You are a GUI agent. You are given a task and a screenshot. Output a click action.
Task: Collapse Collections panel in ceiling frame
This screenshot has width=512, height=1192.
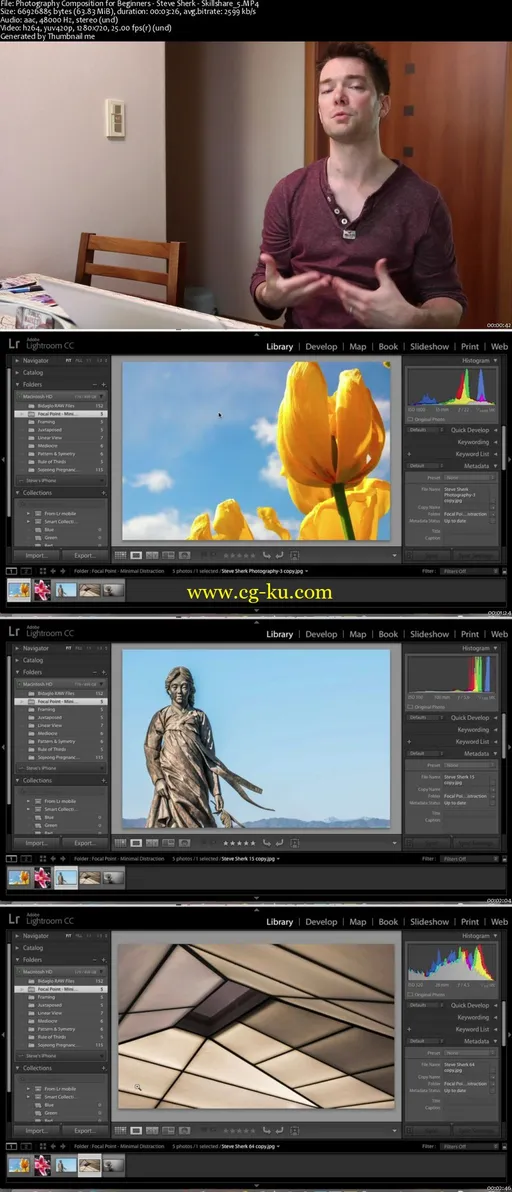(x=17, y=1067)
